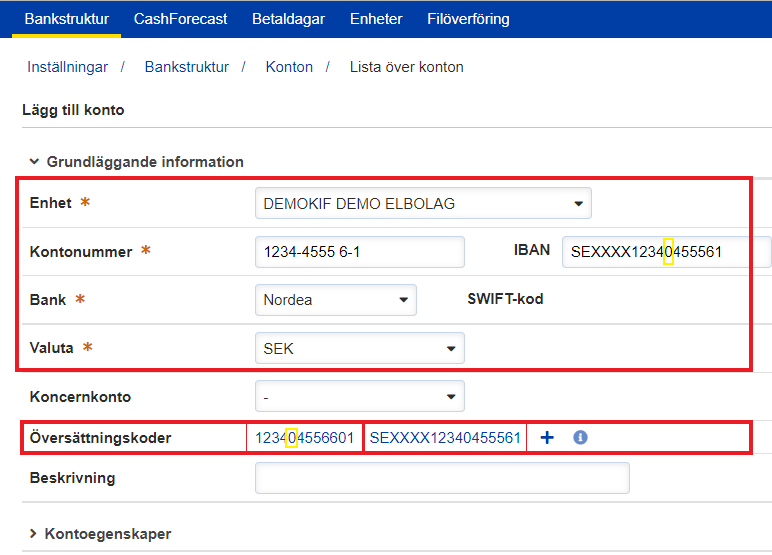Click the plus icon to add translation code
The height and width of the screenshot is (555, 772).
pos(547,438)
